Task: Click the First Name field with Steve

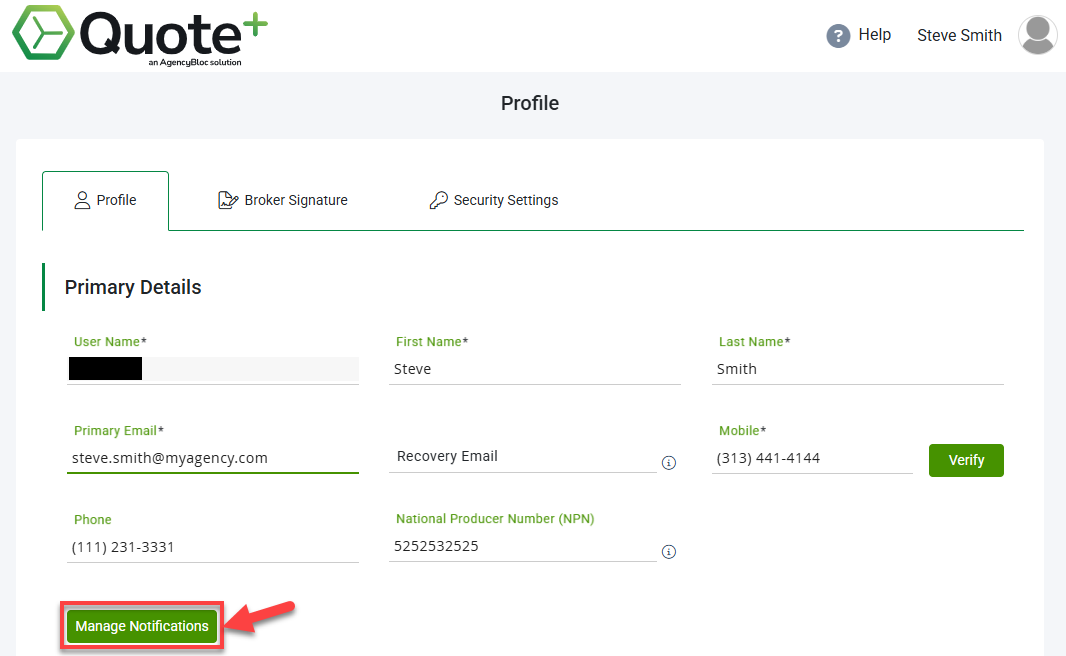Action: [x=534, y=369]
